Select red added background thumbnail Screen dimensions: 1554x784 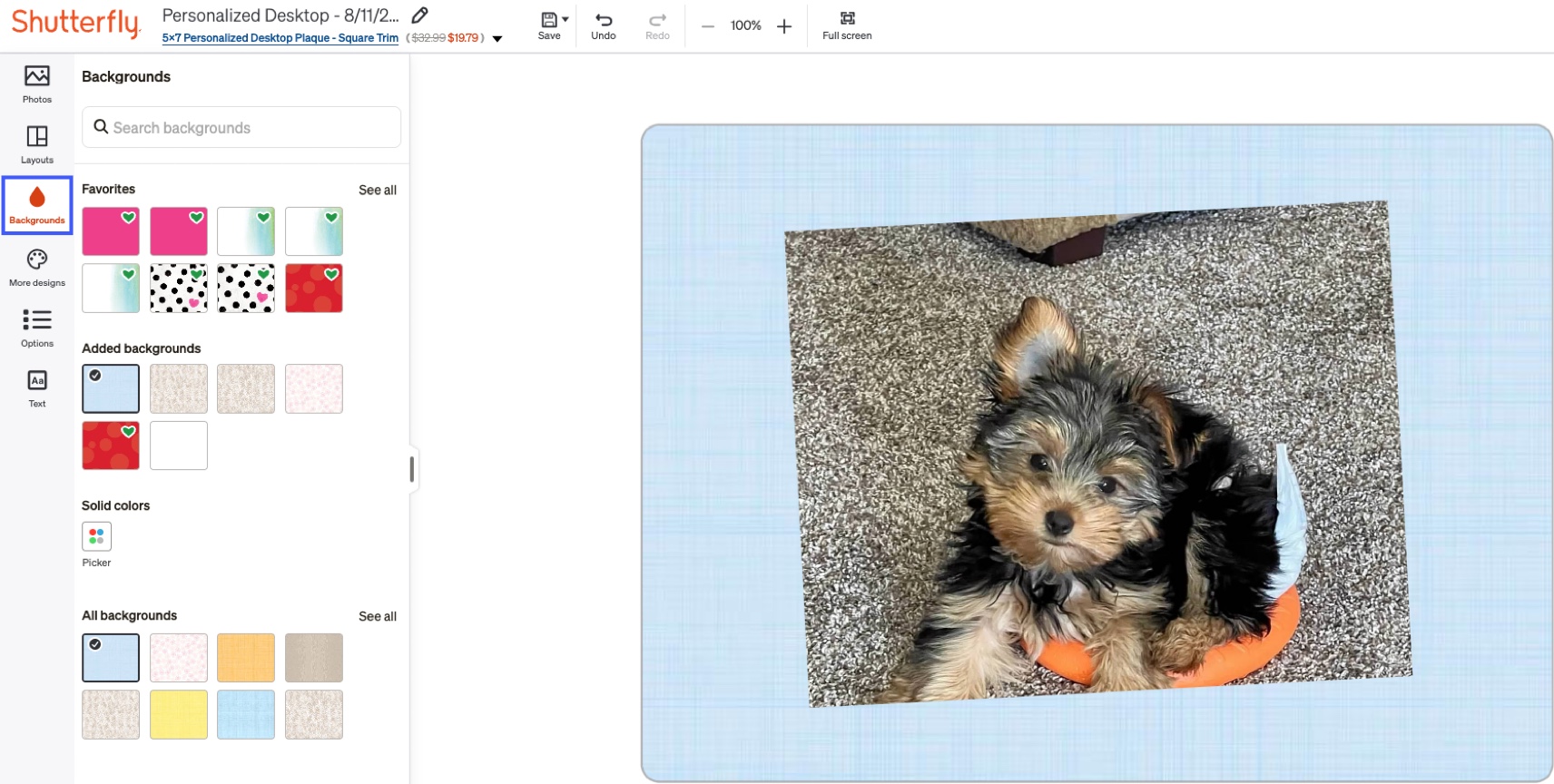point(111,446)
